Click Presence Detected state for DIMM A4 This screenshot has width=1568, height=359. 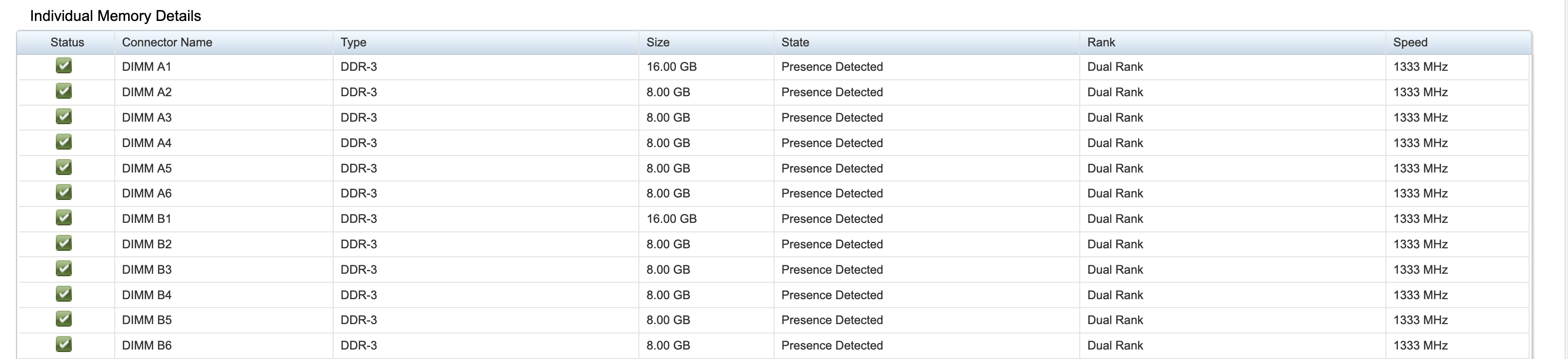(831, 143)
